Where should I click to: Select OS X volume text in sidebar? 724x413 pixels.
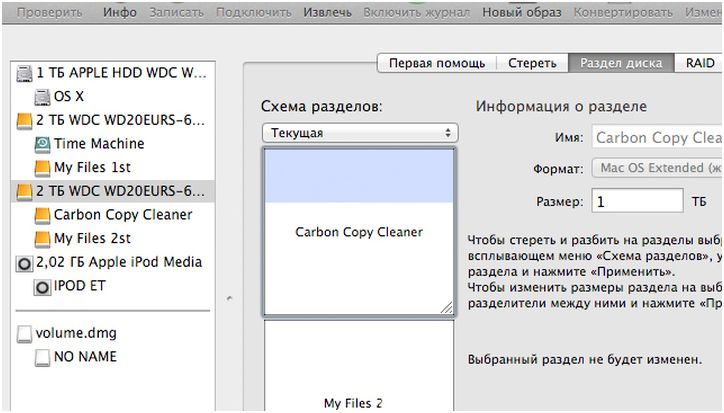point(69,96)
